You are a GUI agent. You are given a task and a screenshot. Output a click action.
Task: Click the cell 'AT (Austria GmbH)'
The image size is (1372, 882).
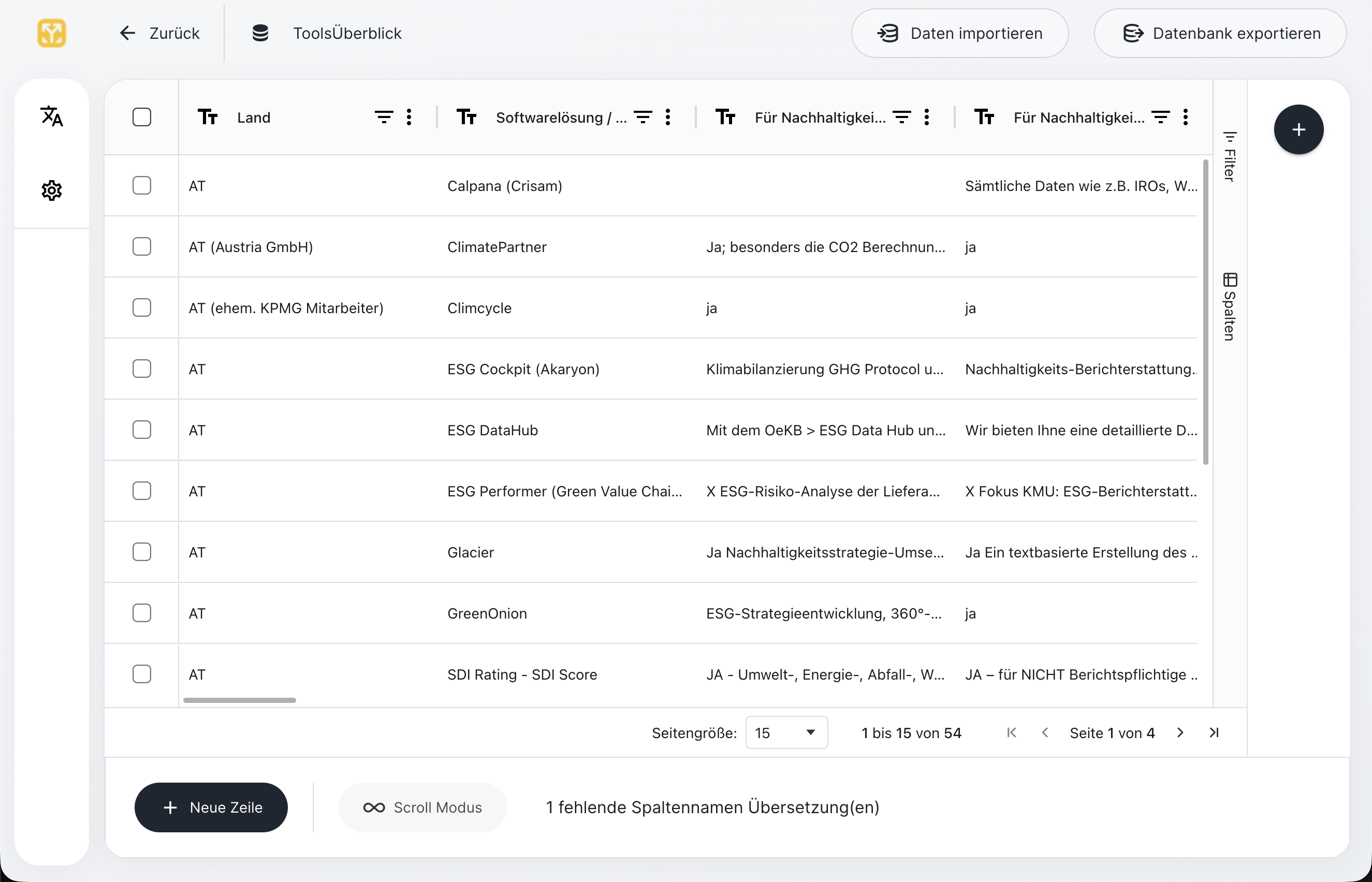307,247
